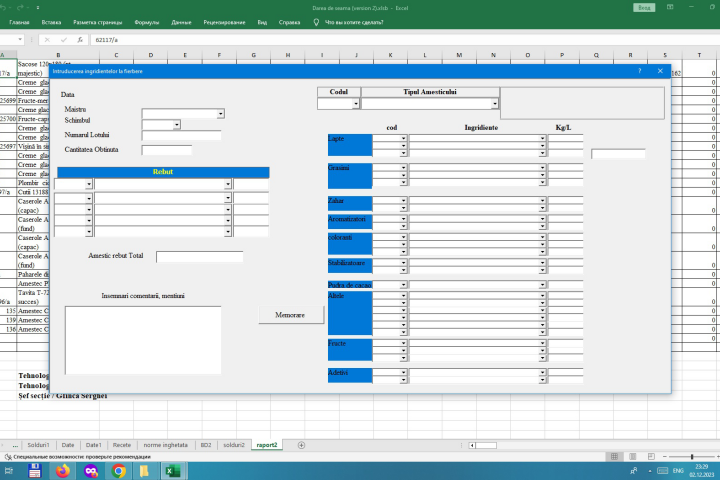Select column H header
The height and width of the screenshot is (480, 720).
point(288,55)
